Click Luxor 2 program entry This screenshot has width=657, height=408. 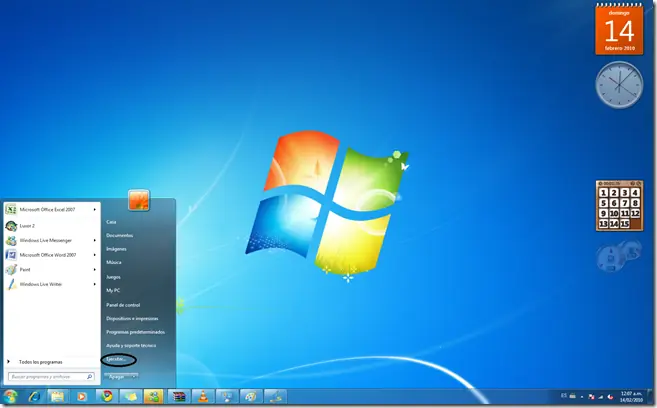27,226
